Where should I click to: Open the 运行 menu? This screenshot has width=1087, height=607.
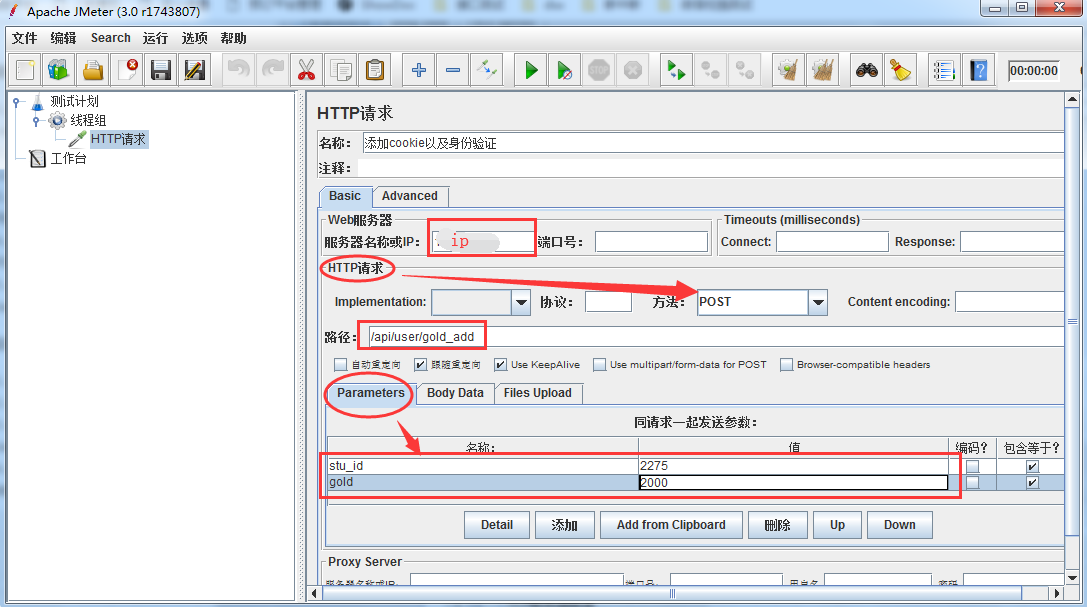click(155, 38)
